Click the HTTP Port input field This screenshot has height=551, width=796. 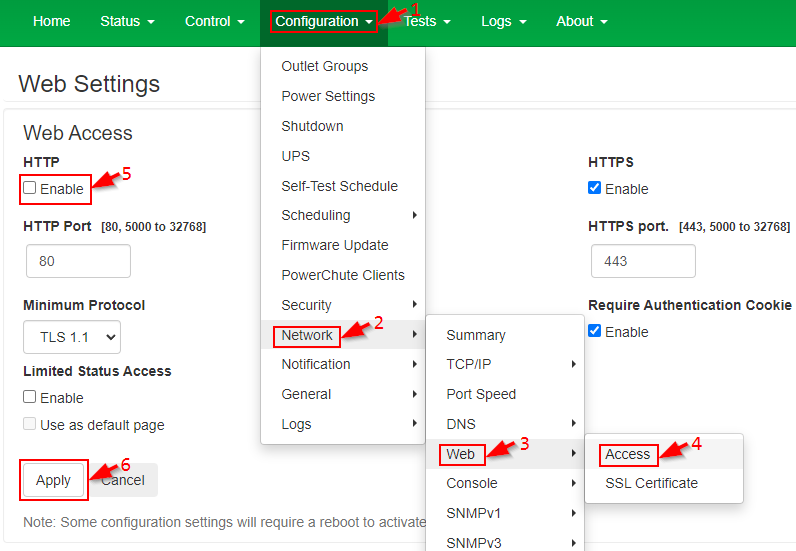tap(78, 261)
